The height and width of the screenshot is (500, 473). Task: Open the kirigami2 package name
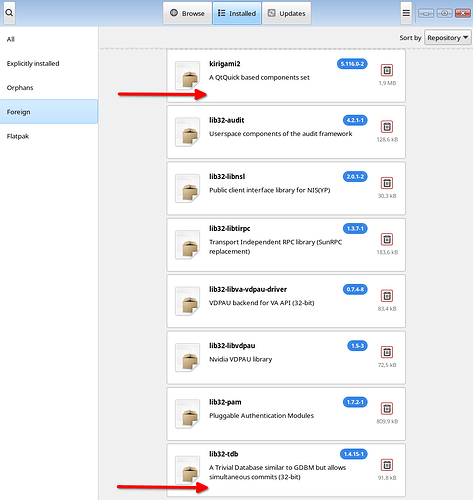click(225, 64)
